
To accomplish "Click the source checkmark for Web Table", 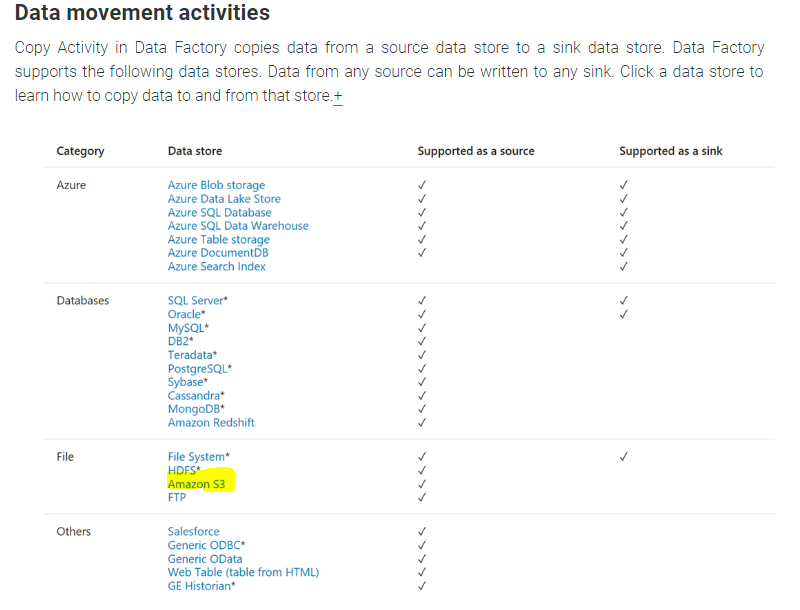I will [422, 572].
